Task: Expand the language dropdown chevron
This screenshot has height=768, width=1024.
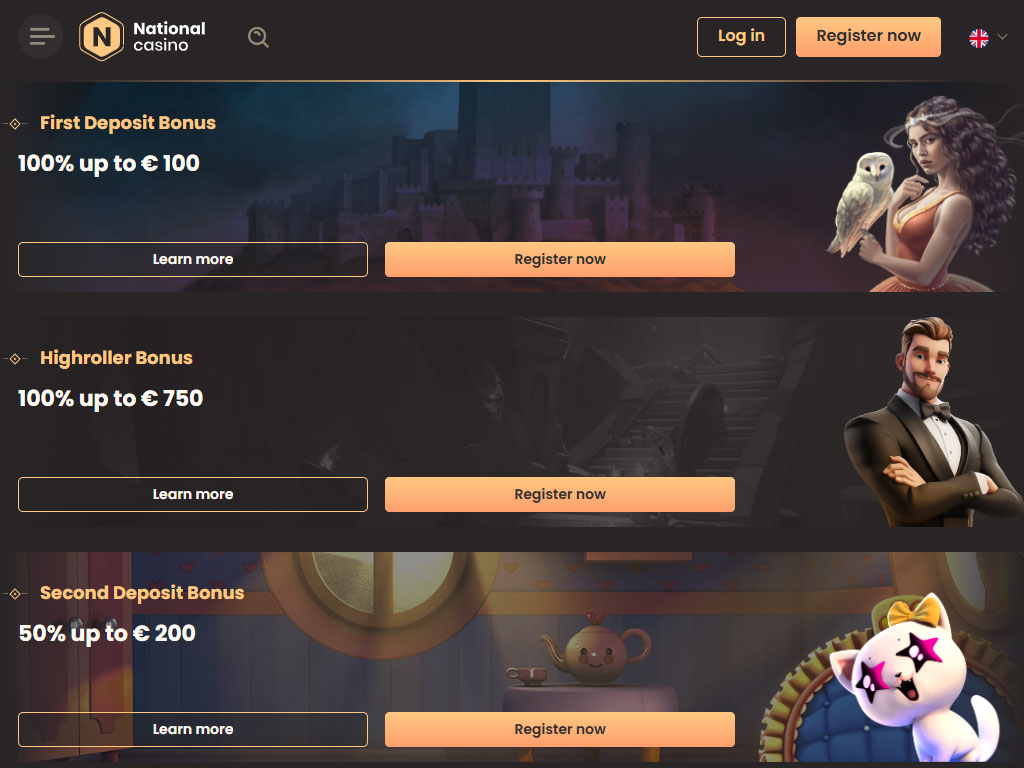Action: 1002,37
